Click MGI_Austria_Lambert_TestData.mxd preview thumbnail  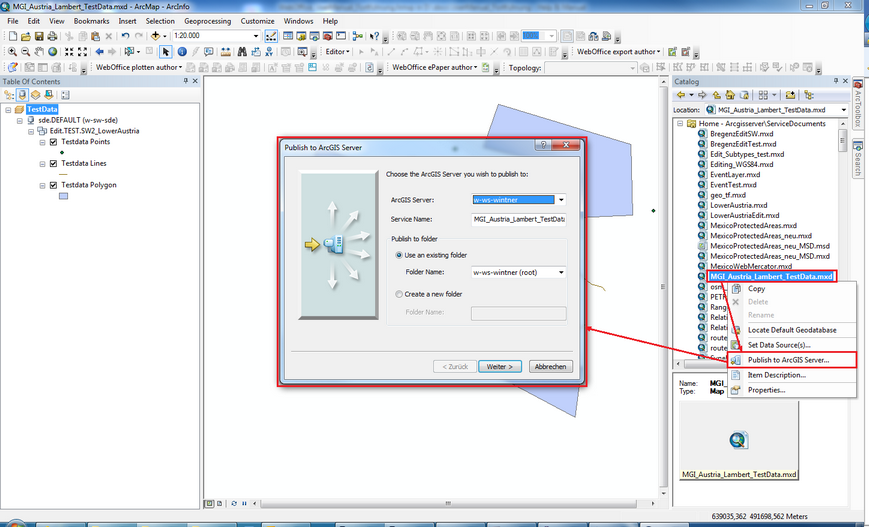tap(738, 441)
